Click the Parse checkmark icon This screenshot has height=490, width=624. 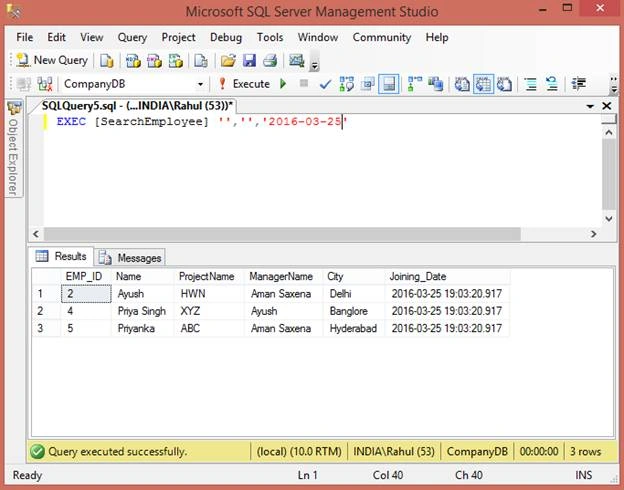tap(325, 84)
